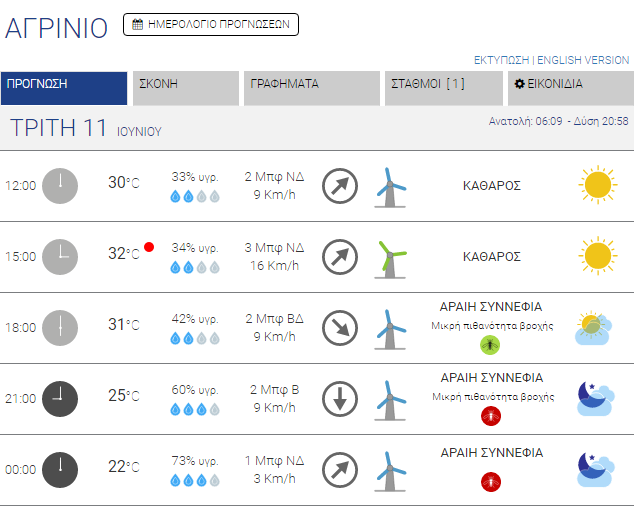Click the sunny weather icon at 12:00
The image size is (635, 506).
(x=597, y=186)
